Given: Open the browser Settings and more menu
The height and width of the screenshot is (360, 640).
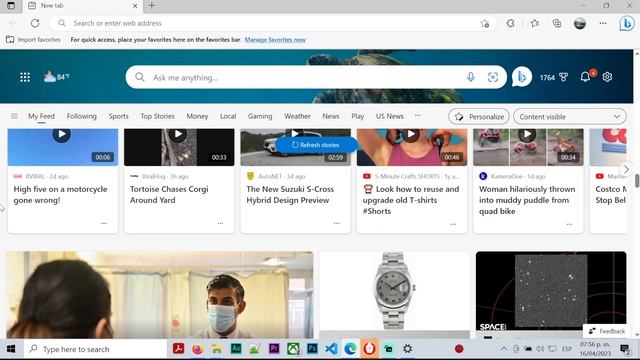Looking at the screenshot, I should 603,23.
